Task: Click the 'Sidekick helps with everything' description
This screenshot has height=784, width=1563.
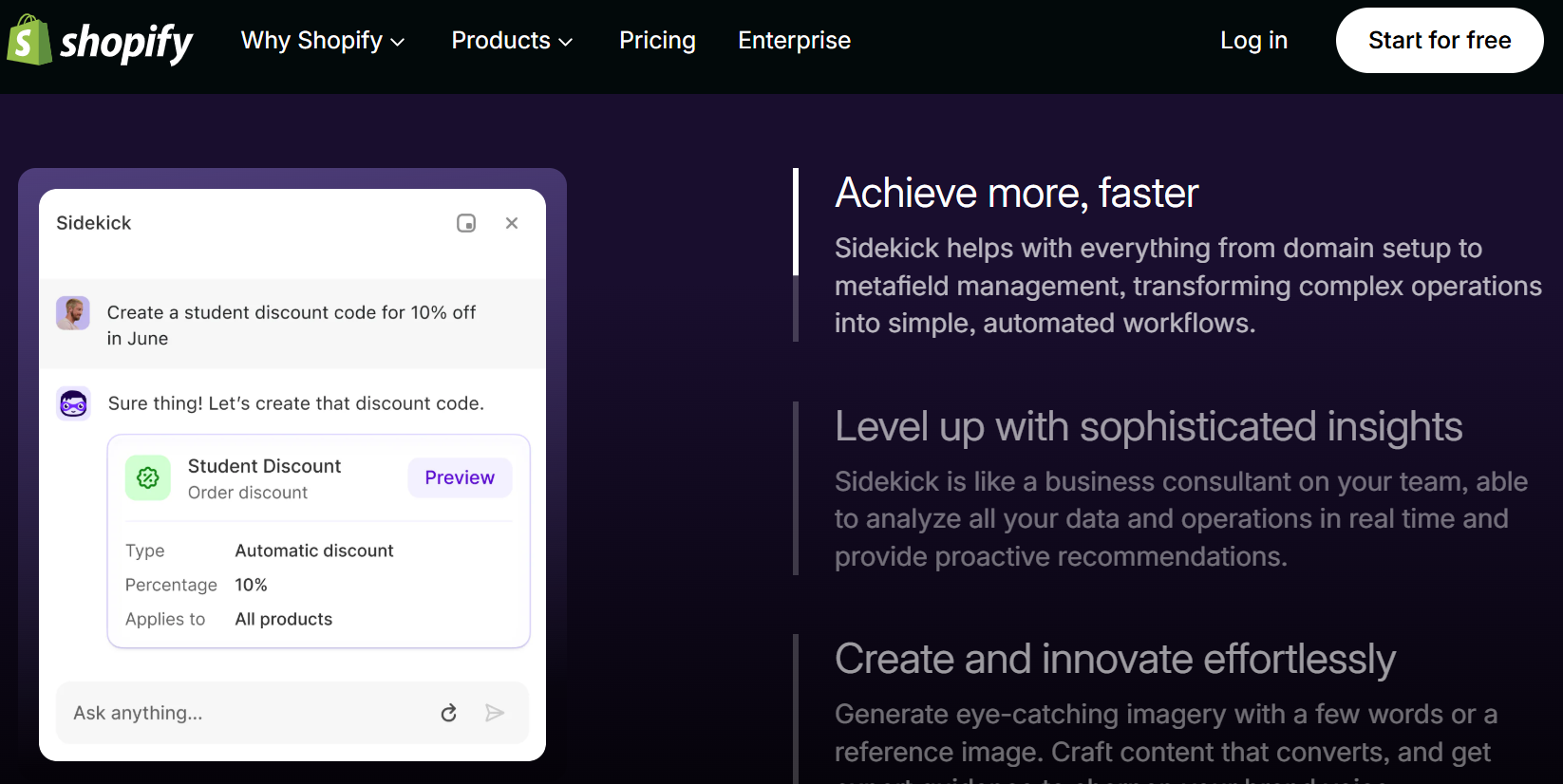Action: point(1188,286)
